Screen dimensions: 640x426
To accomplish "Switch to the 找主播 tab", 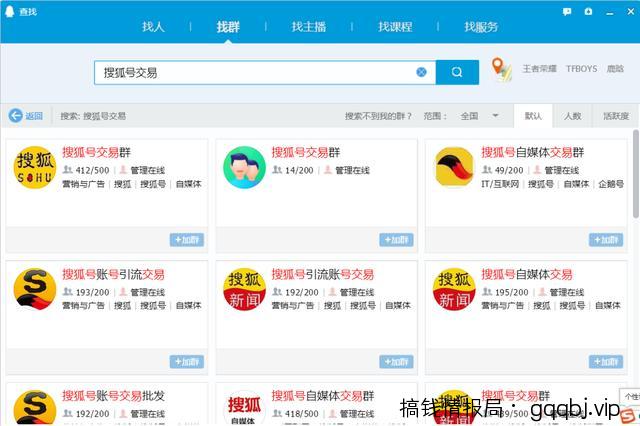I will (x=309, y=27).
